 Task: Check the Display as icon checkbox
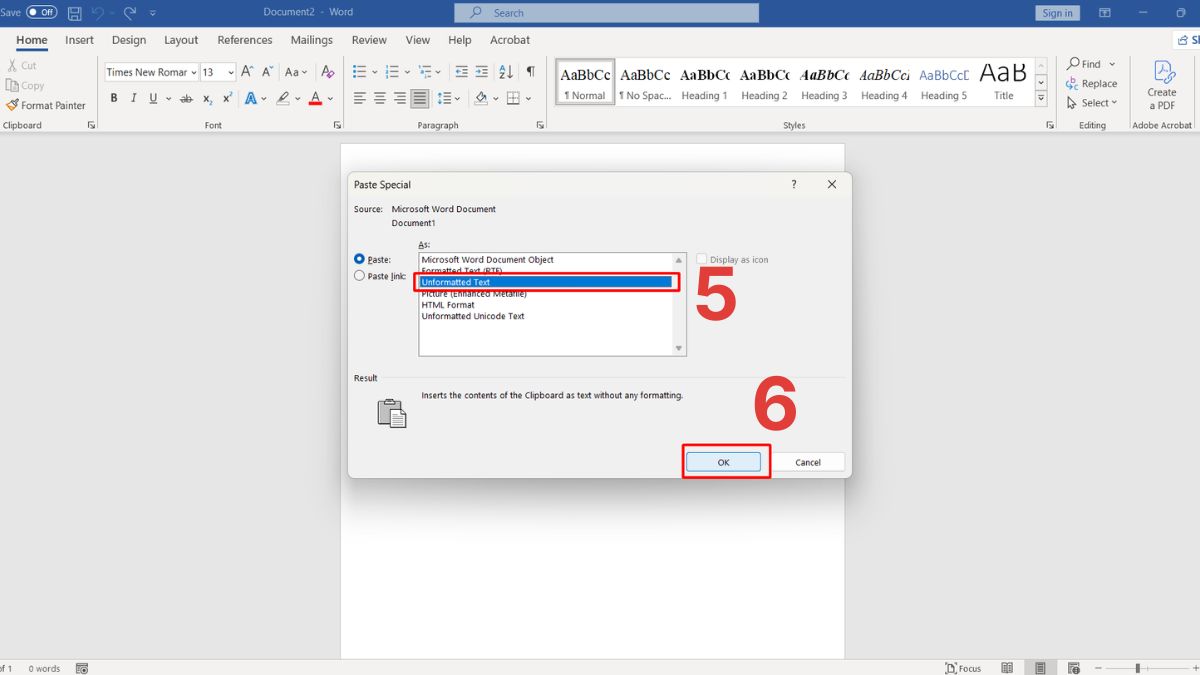pos(702,258)
